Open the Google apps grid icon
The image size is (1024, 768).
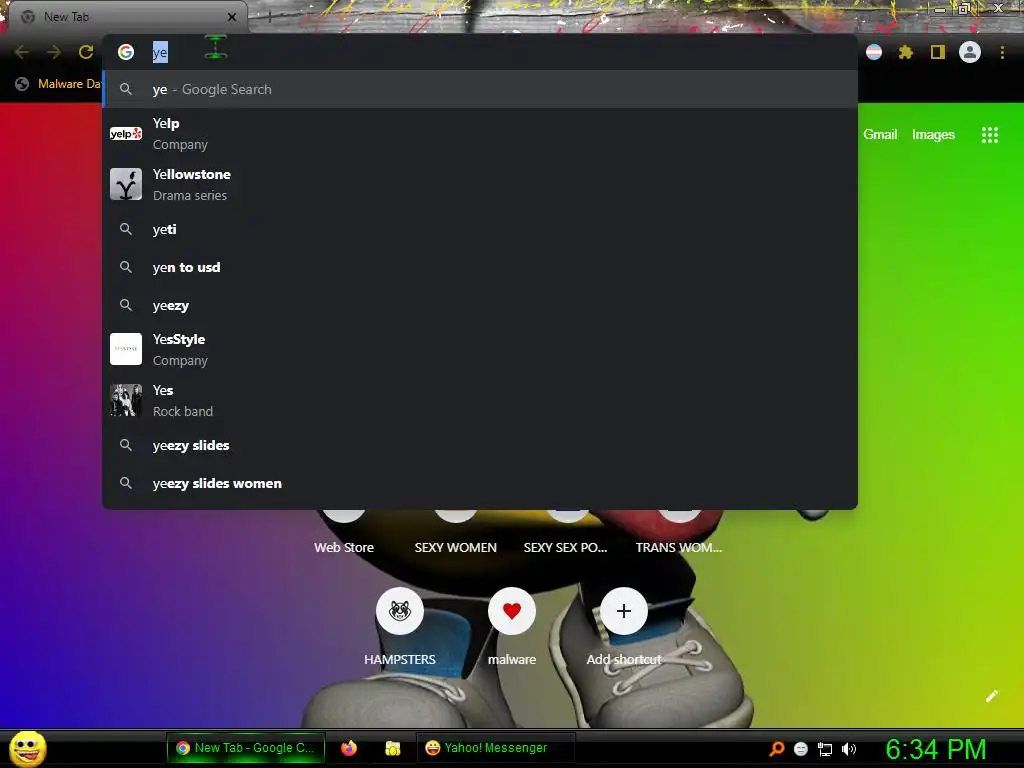[x=990, y=135]
